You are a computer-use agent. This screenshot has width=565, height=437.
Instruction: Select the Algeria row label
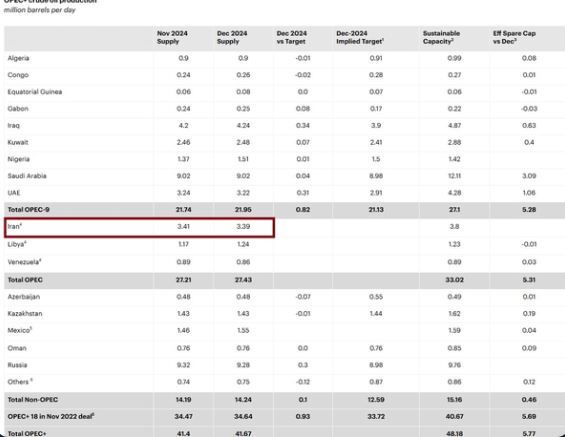18,58
